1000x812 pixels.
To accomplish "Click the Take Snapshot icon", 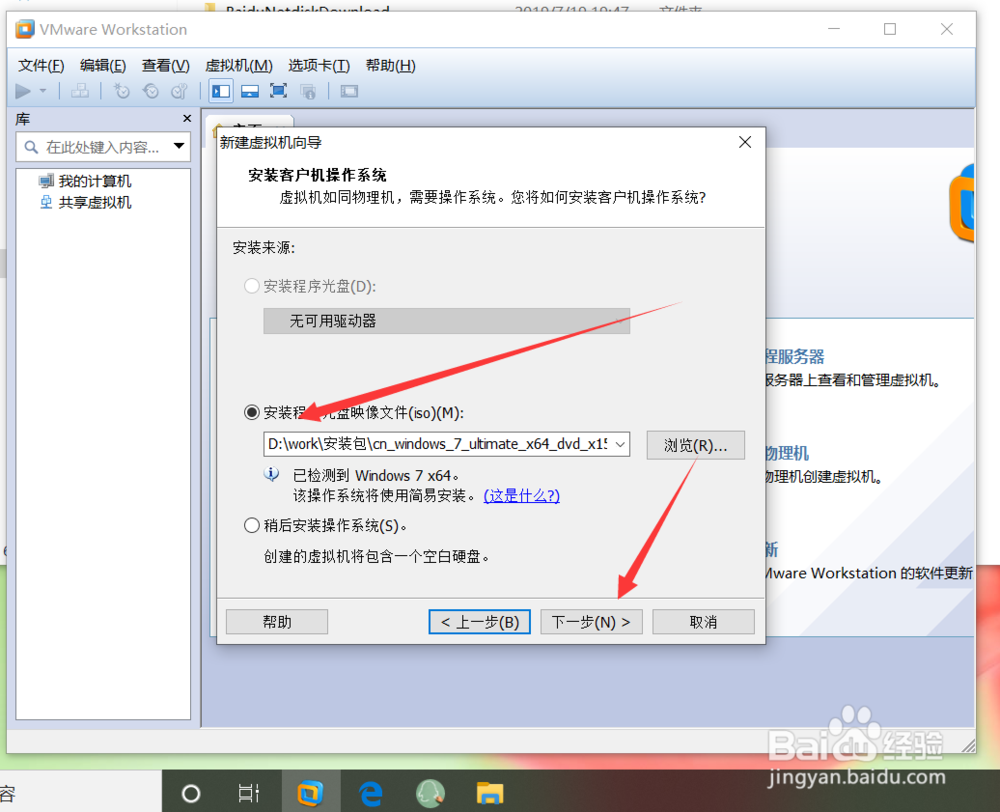I will tap(121, 91).
